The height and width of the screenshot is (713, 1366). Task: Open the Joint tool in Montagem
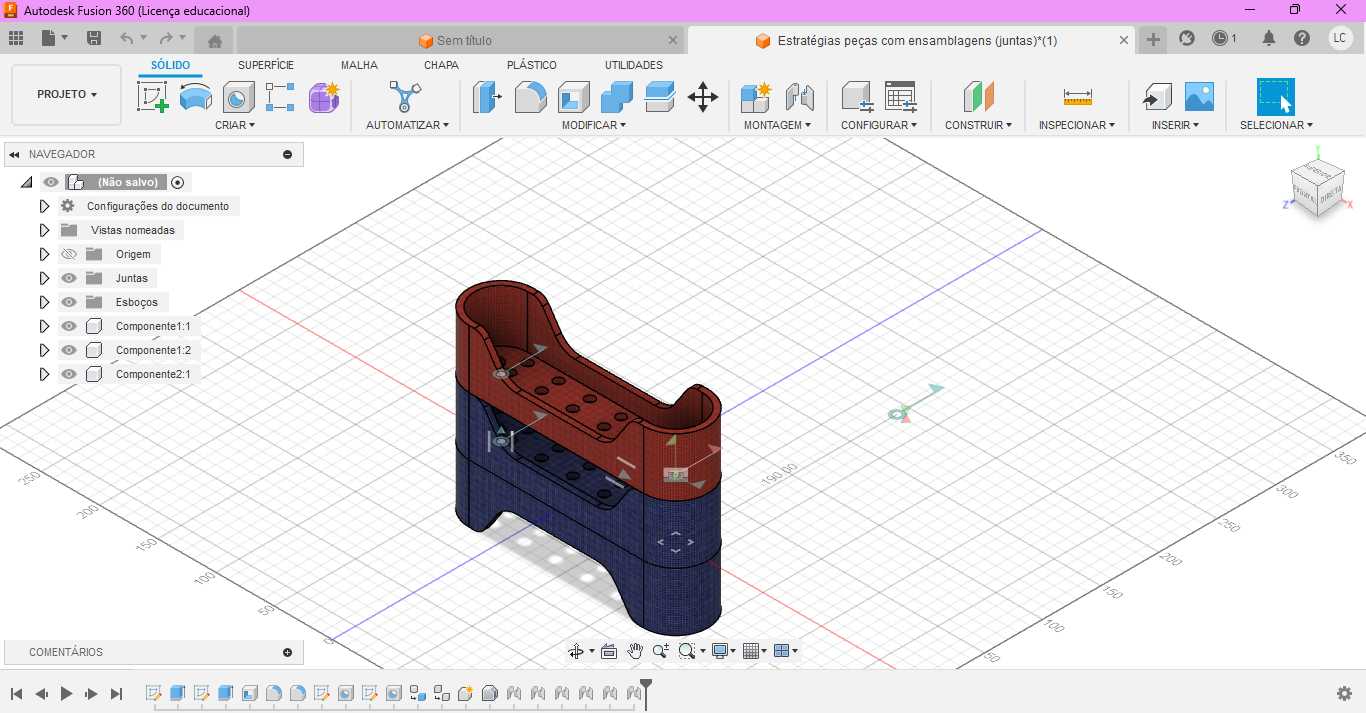point(800,97)
